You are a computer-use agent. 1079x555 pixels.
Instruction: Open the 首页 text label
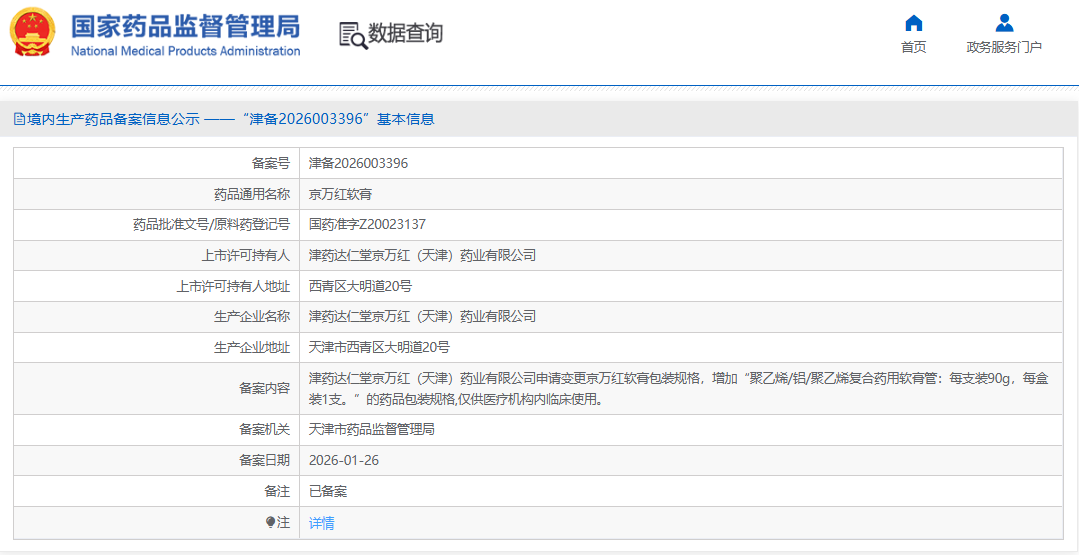click(913, 47)
